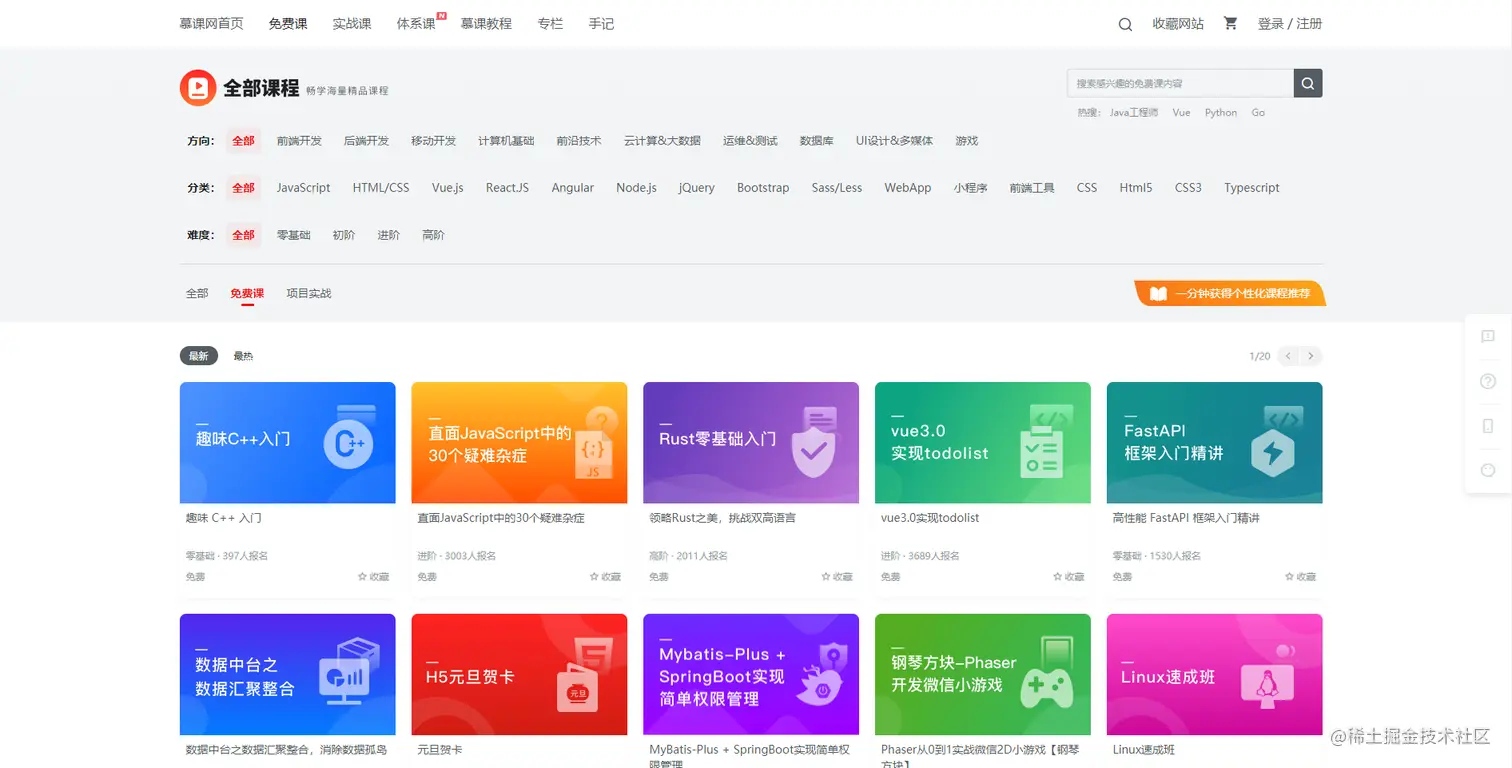Open the Linux速成班 course thumbnail

1215,674
